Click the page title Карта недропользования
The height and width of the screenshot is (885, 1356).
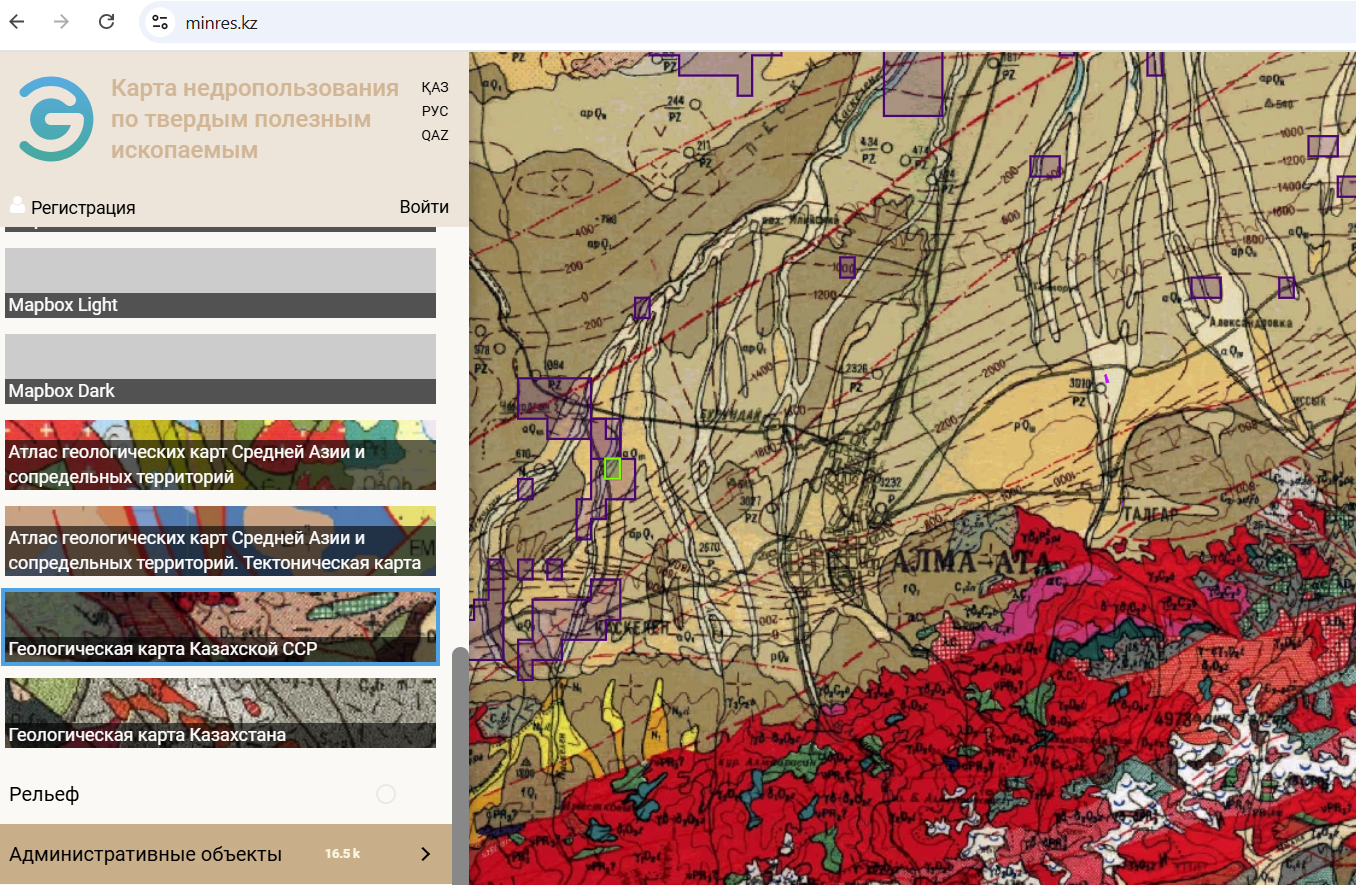(x=255, y=119)
